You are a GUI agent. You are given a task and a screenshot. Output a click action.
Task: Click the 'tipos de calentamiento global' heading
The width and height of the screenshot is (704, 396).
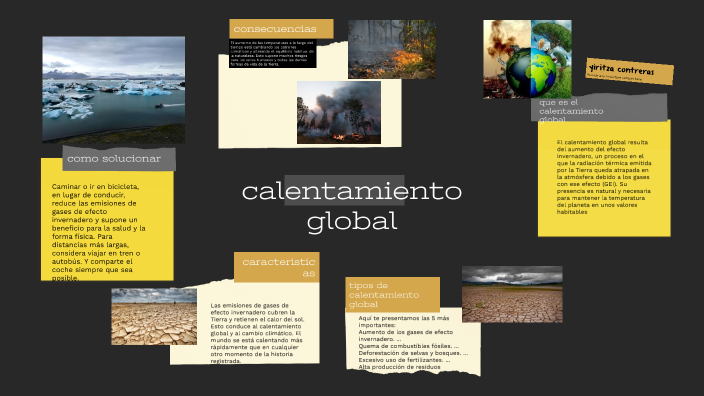click(x=392, y=295)
